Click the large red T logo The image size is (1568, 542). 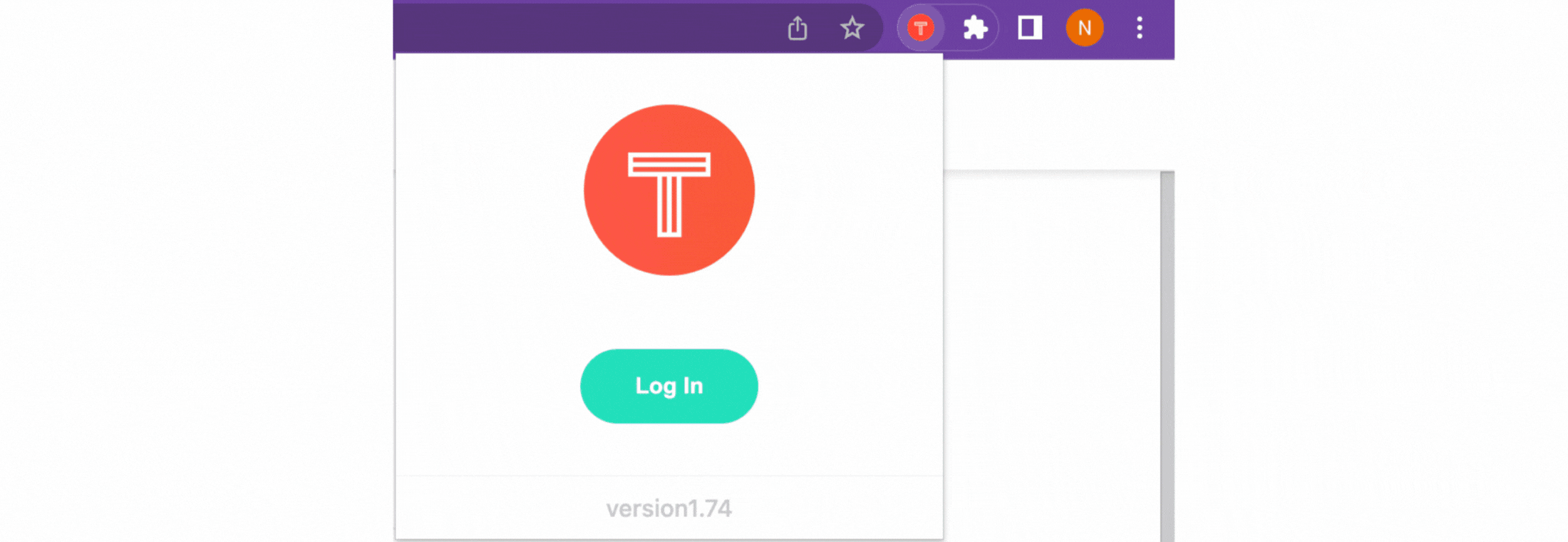click(669, 190)
